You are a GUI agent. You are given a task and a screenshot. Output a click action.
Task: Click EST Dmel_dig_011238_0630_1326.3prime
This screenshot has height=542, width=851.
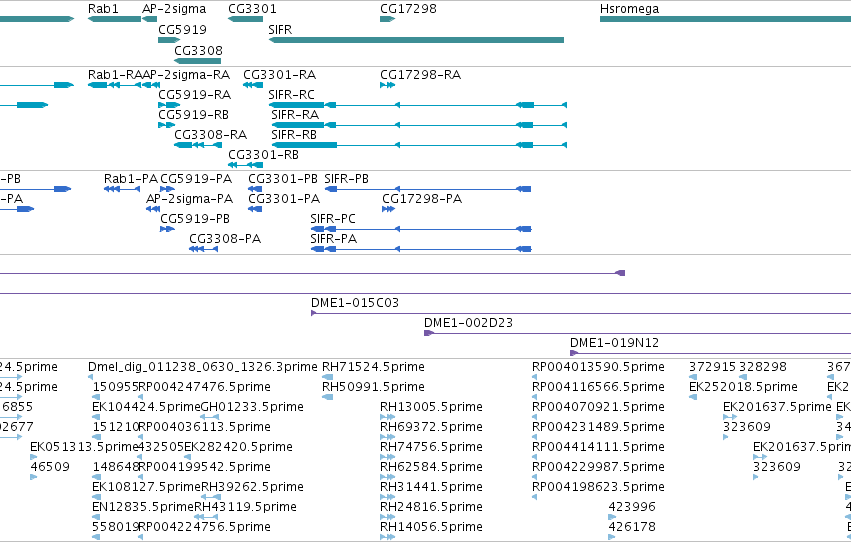coord(91,377)
